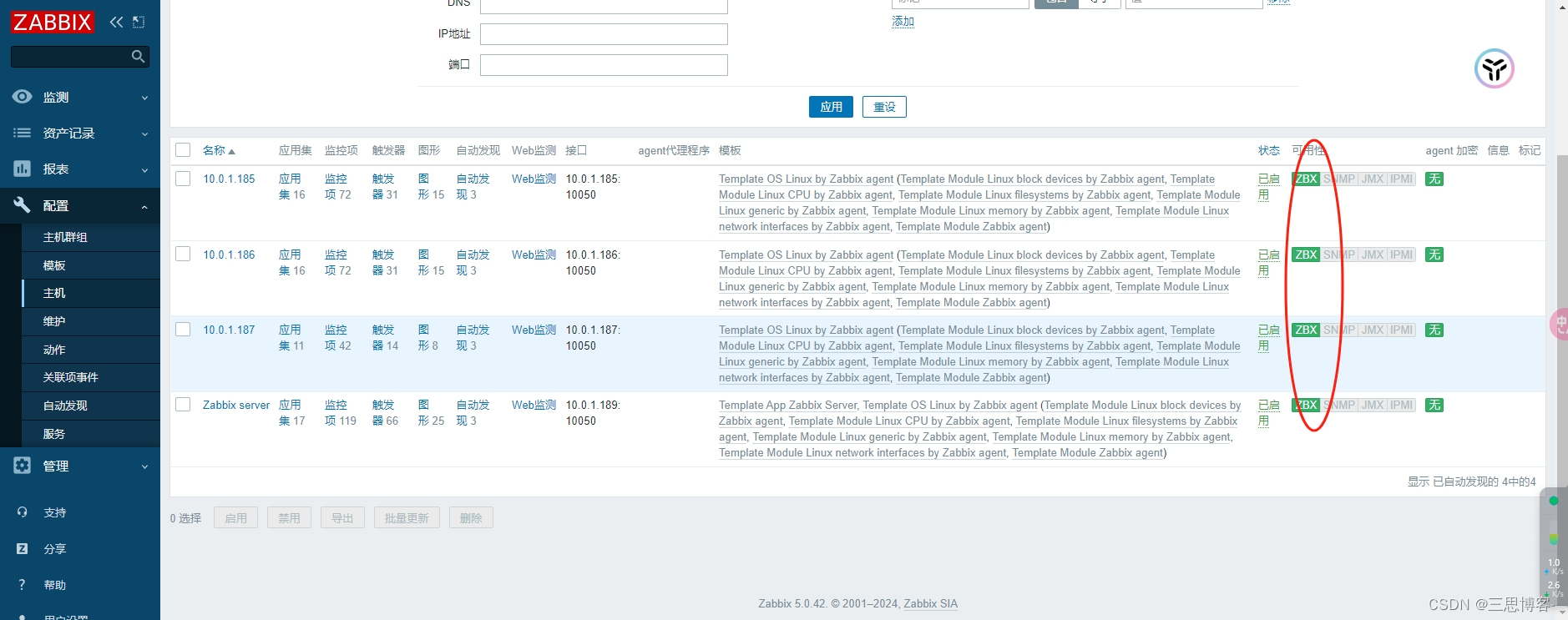The height and width of the screenshot is (620, 1568).
Task: Open 动作 in the sidebar
Action: [54, 350]
